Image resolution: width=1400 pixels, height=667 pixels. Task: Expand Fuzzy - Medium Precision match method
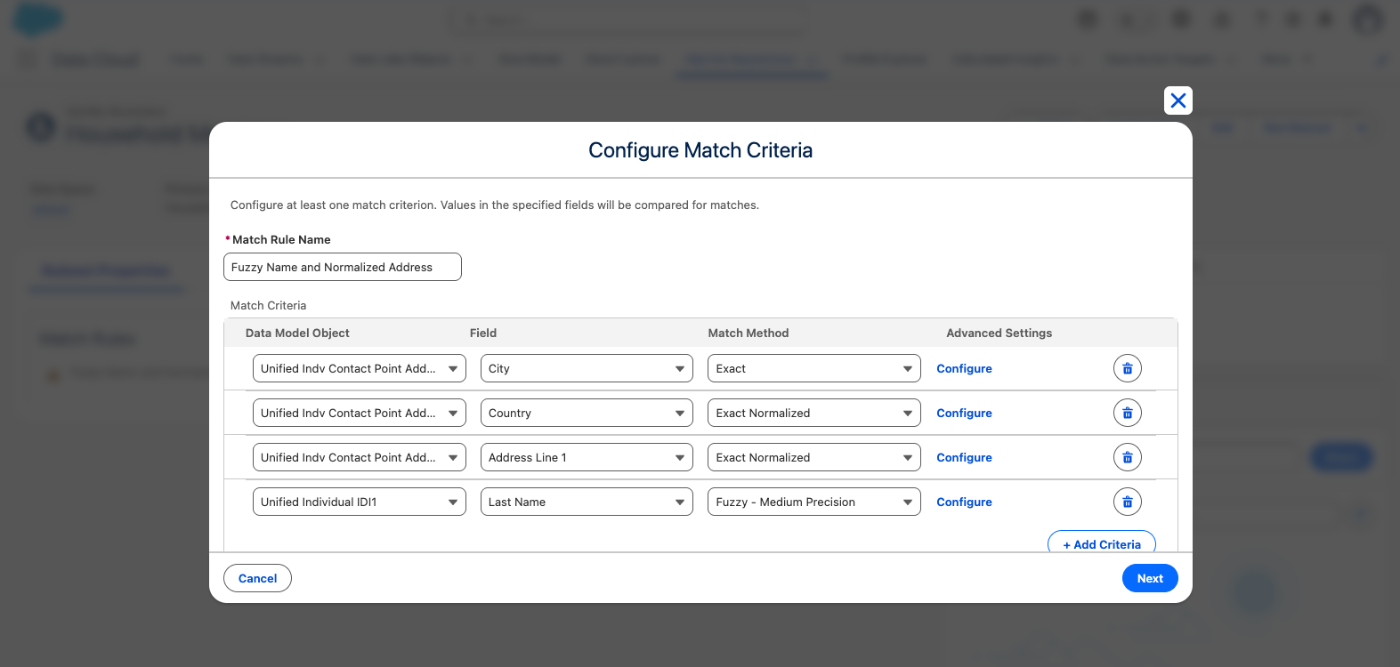814,502
